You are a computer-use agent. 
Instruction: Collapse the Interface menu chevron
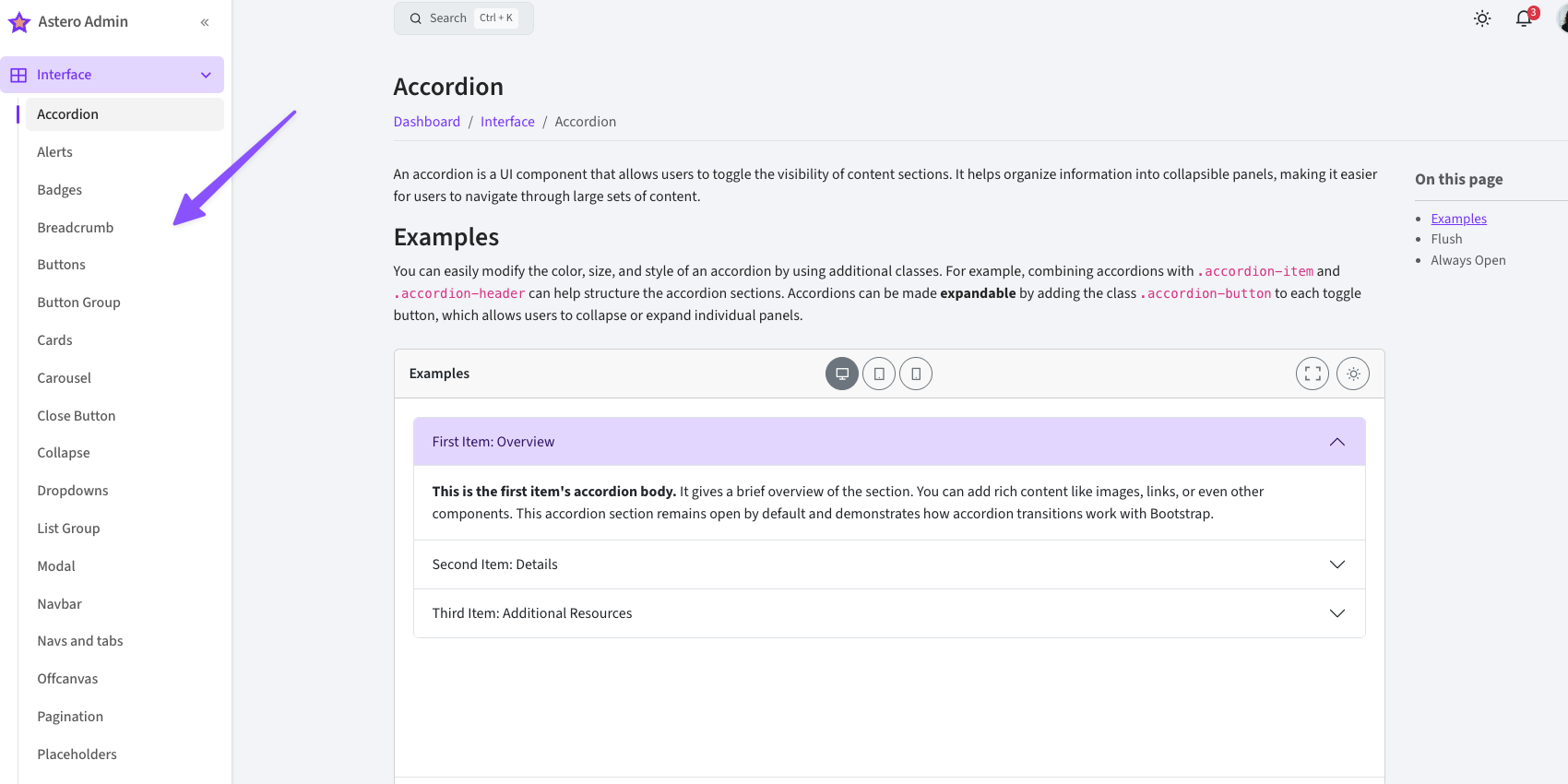coord(206,75)
